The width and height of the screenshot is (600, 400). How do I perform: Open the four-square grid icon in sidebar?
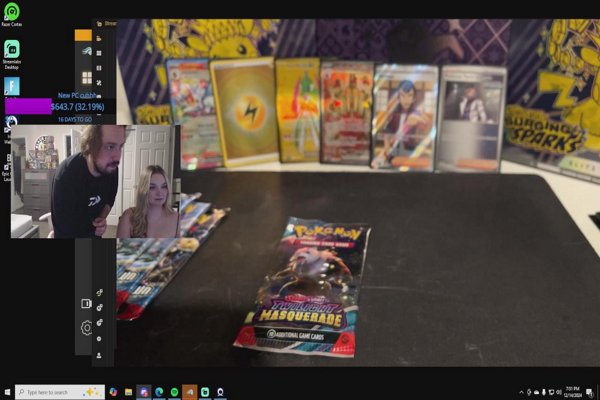point(87,78)
